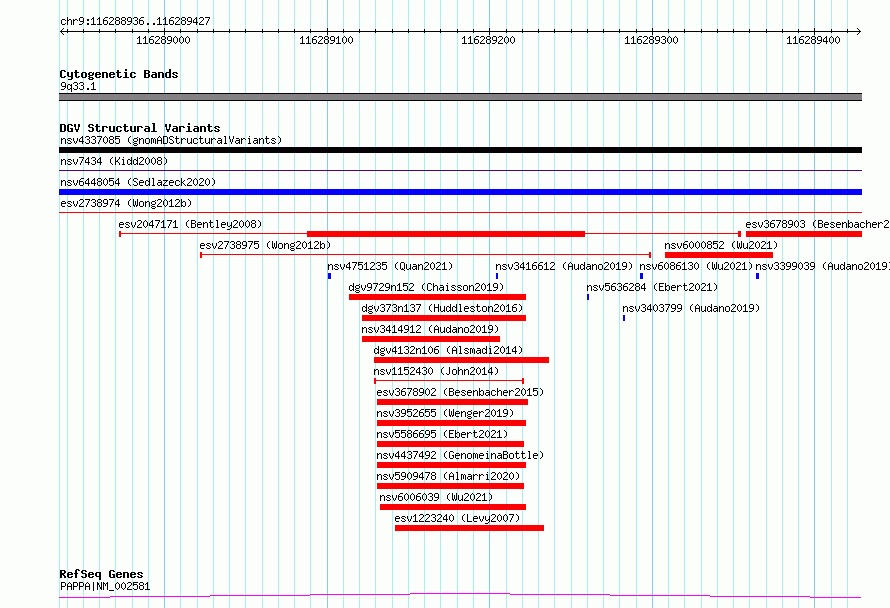890x608 pixels.
Task: Select the esv2738975 (Wong2012b) label
Action: [x=265, y=245]
